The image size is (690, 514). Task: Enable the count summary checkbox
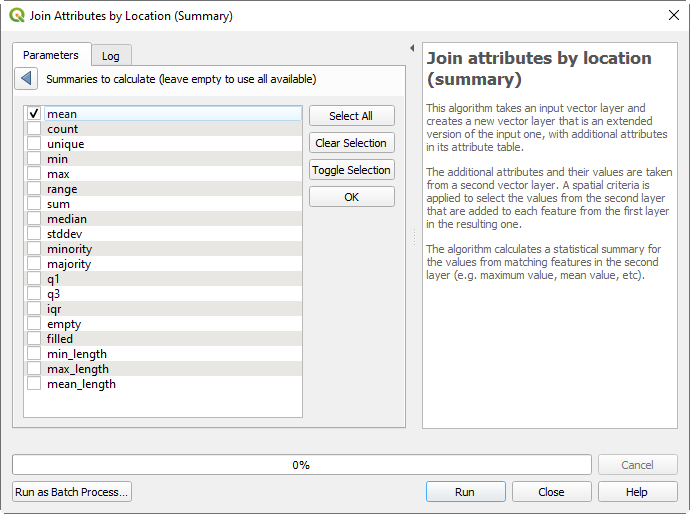(34, 128)
